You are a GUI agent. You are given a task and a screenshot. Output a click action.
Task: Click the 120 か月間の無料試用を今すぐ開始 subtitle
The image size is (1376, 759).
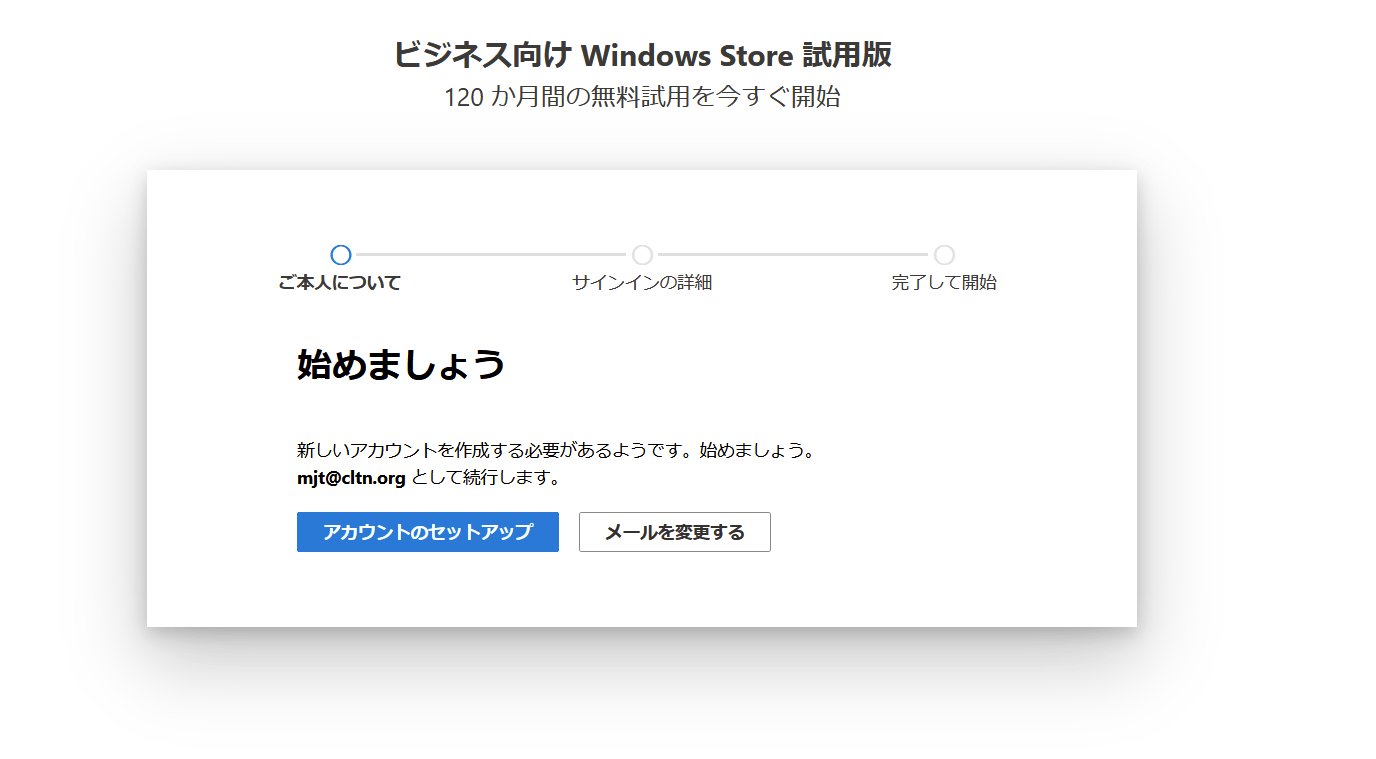pyautogui.click(x=642, y=98)
